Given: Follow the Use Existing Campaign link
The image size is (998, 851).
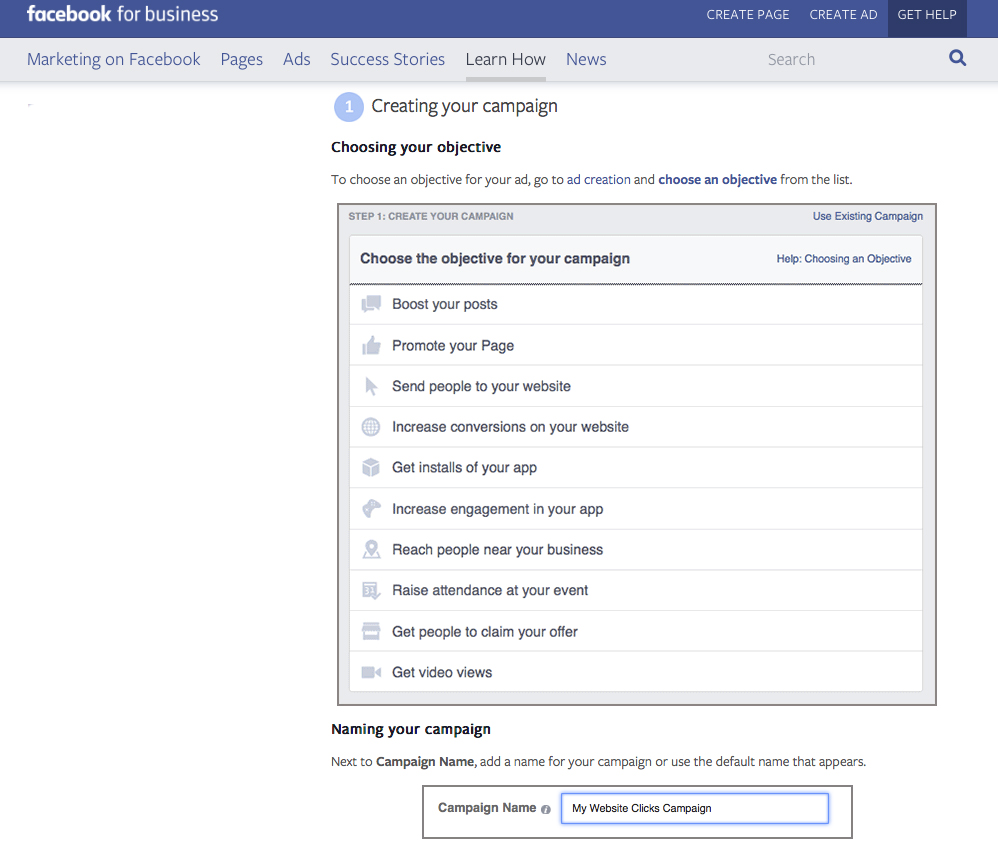Looking at the screenshot, I should click(867, 216).
